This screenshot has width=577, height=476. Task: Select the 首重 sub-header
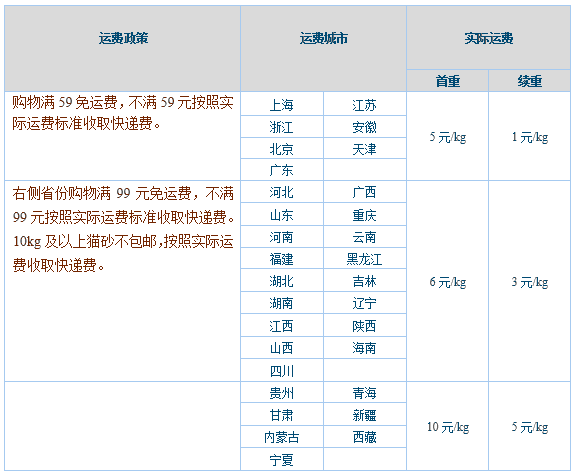point(447,81)
